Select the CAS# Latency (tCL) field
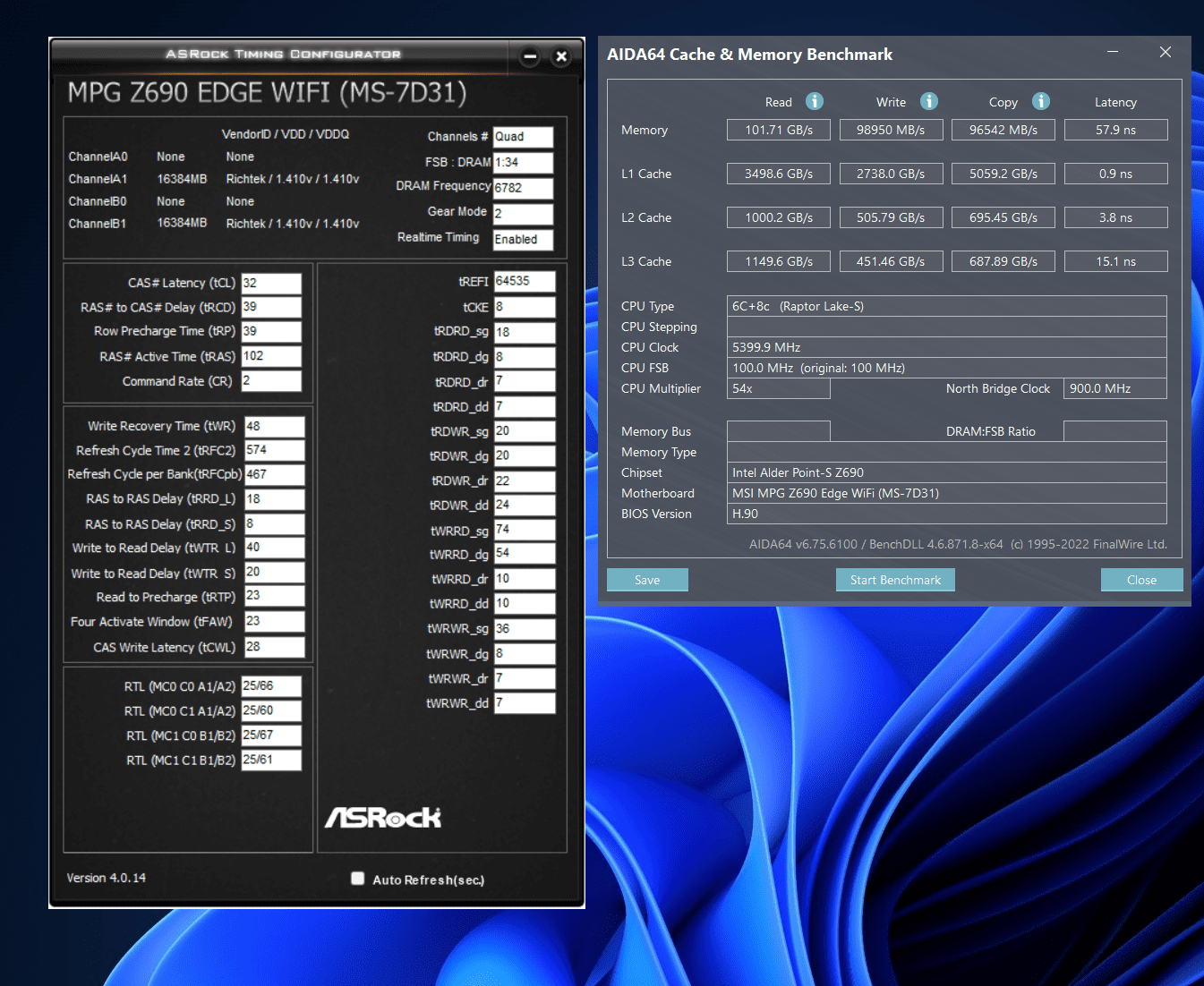1204x986 pixels. coord(271,283)
